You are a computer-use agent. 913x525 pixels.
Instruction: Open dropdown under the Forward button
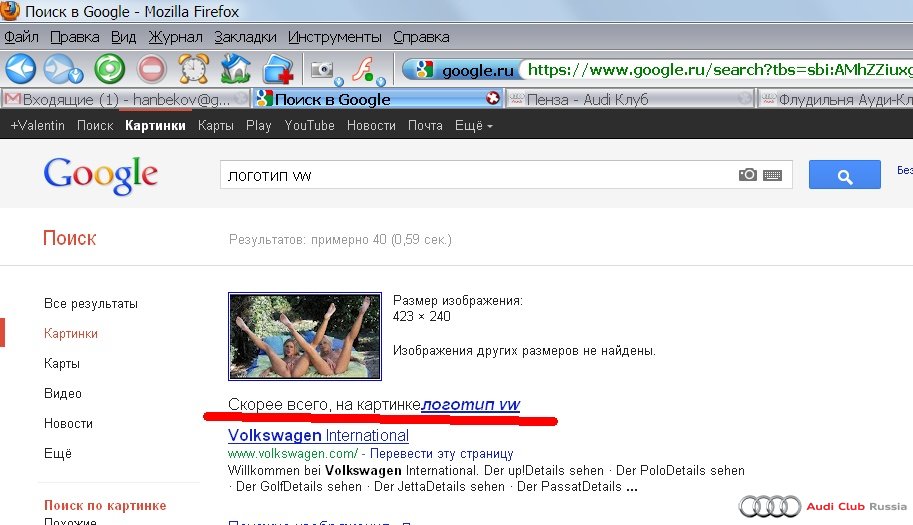point(76,76)
